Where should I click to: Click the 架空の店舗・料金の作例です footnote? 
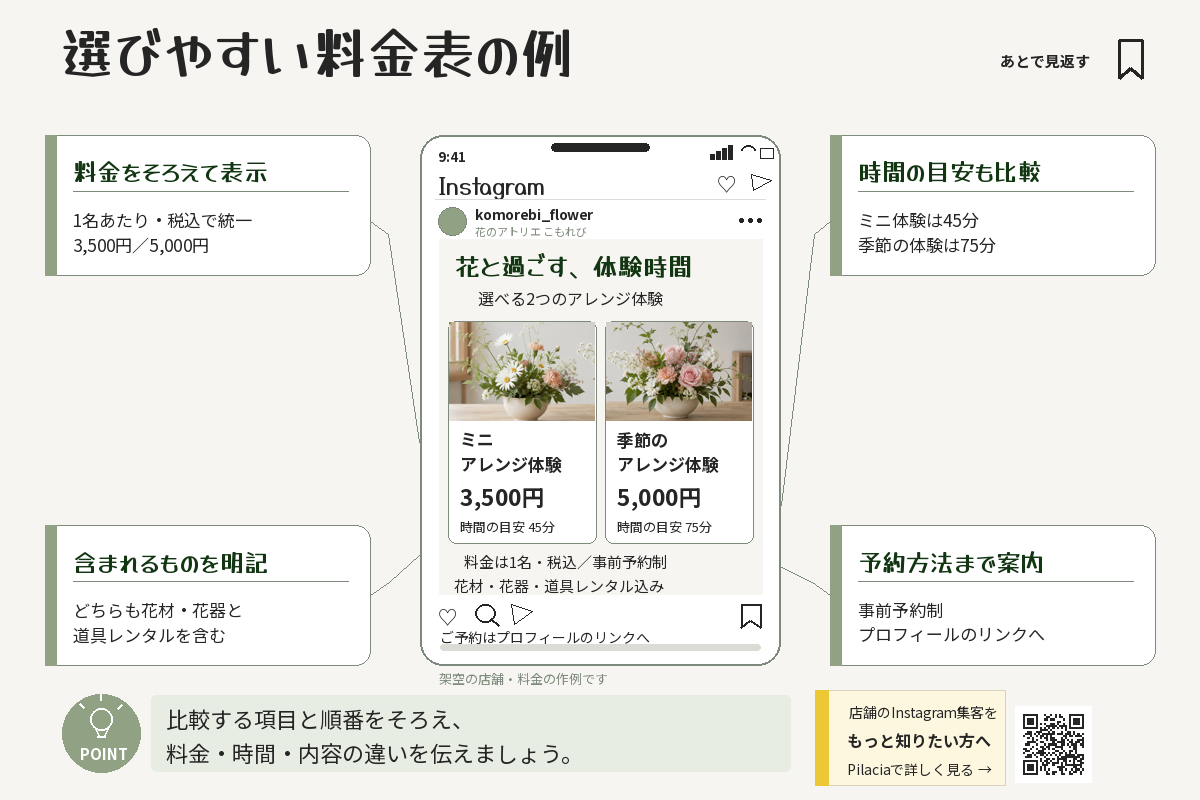pos(523,679)
